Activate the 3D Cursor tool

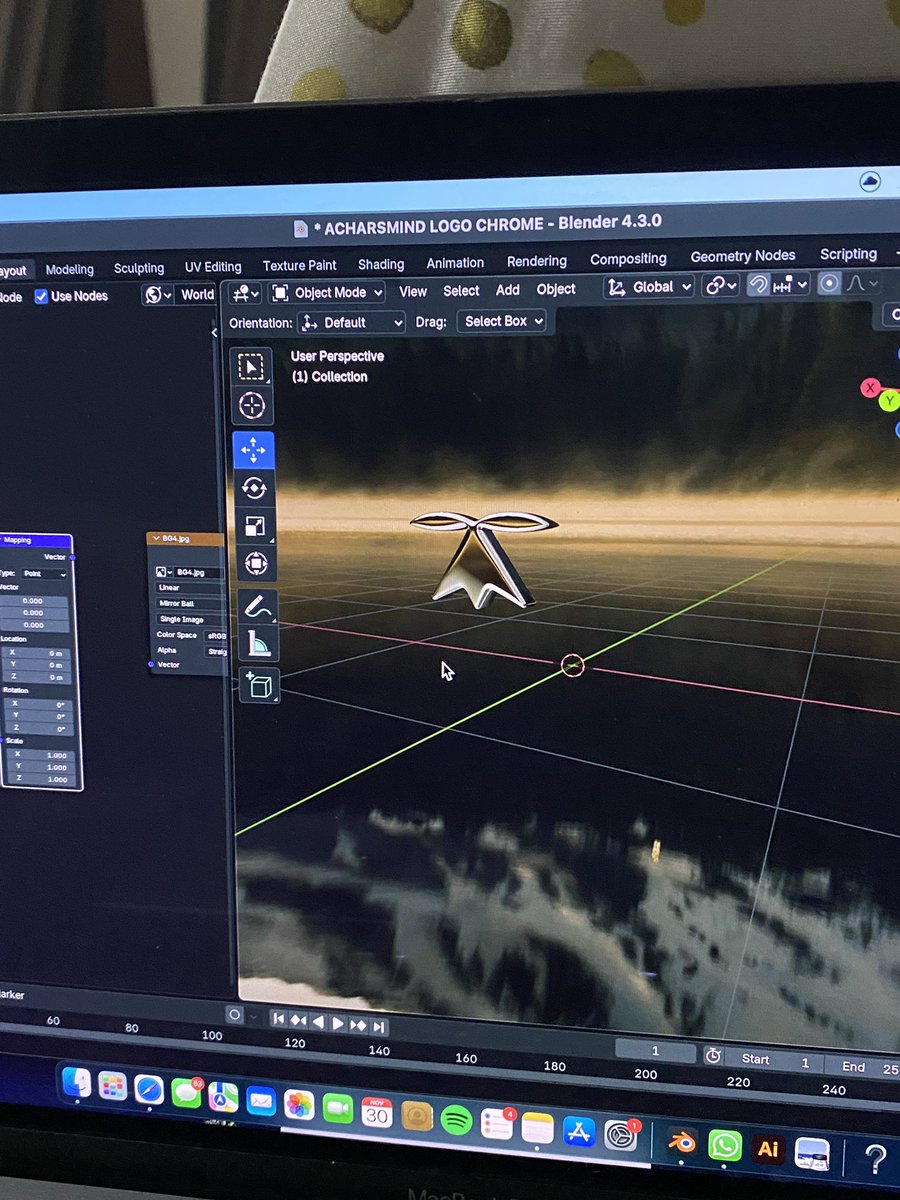pyautogui.click(x=252, y=406)
